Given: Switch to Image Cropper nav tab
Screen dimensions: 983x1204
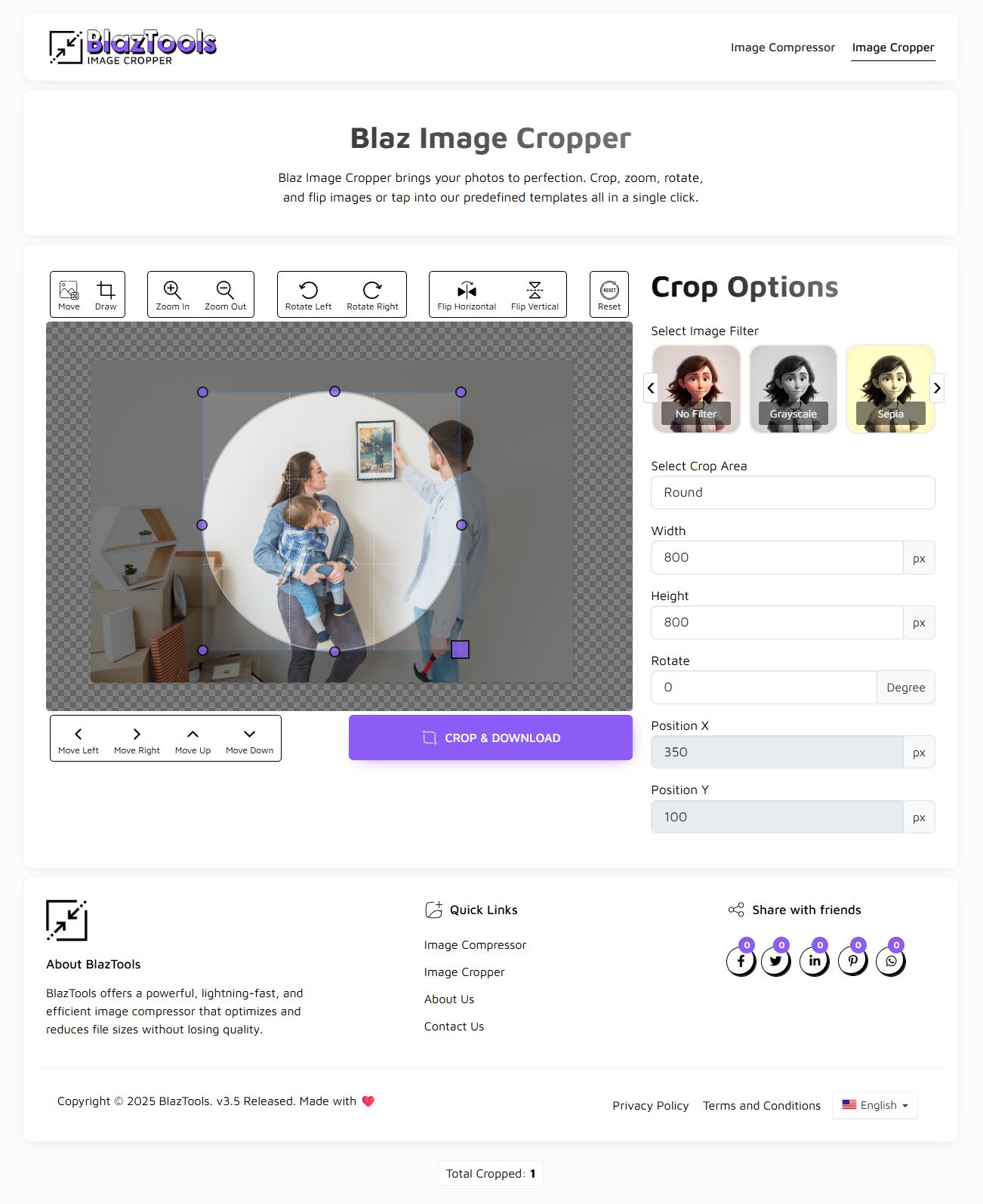Looking at the screenshot, I should click(x=893, y=48).
